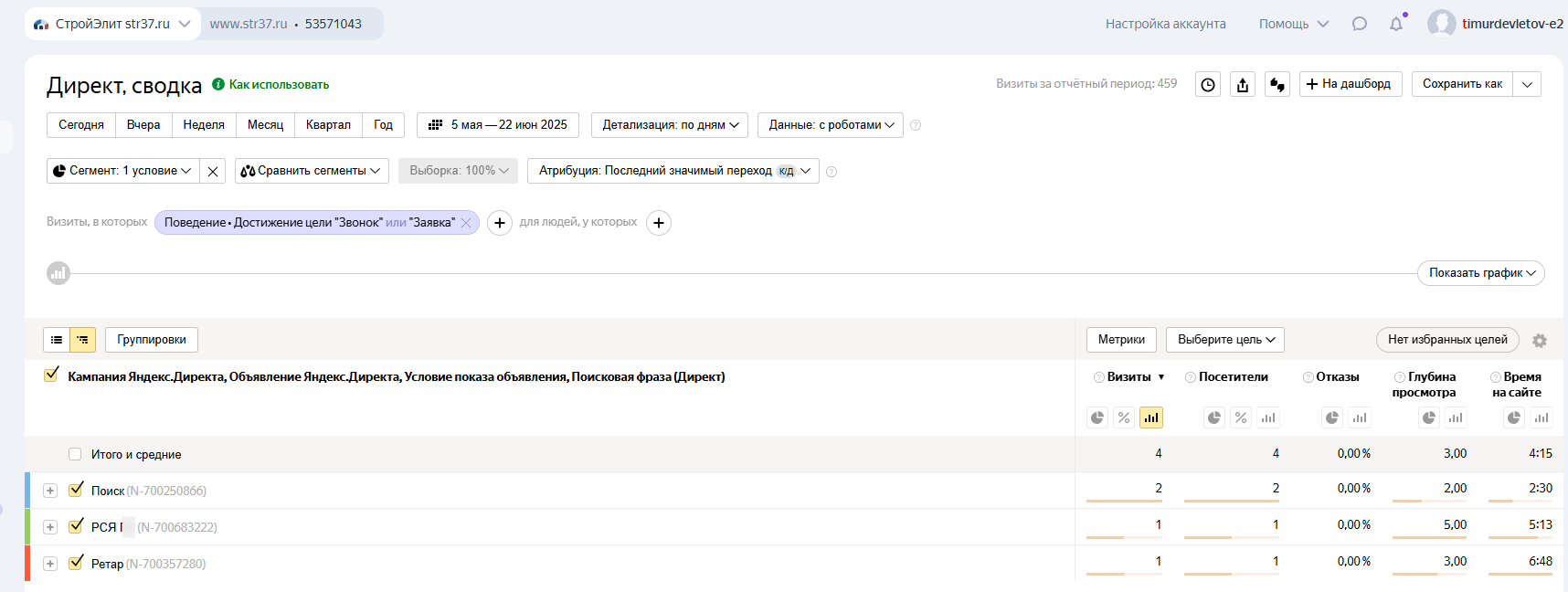Switch to flat list table view icon

coord(57,340)
